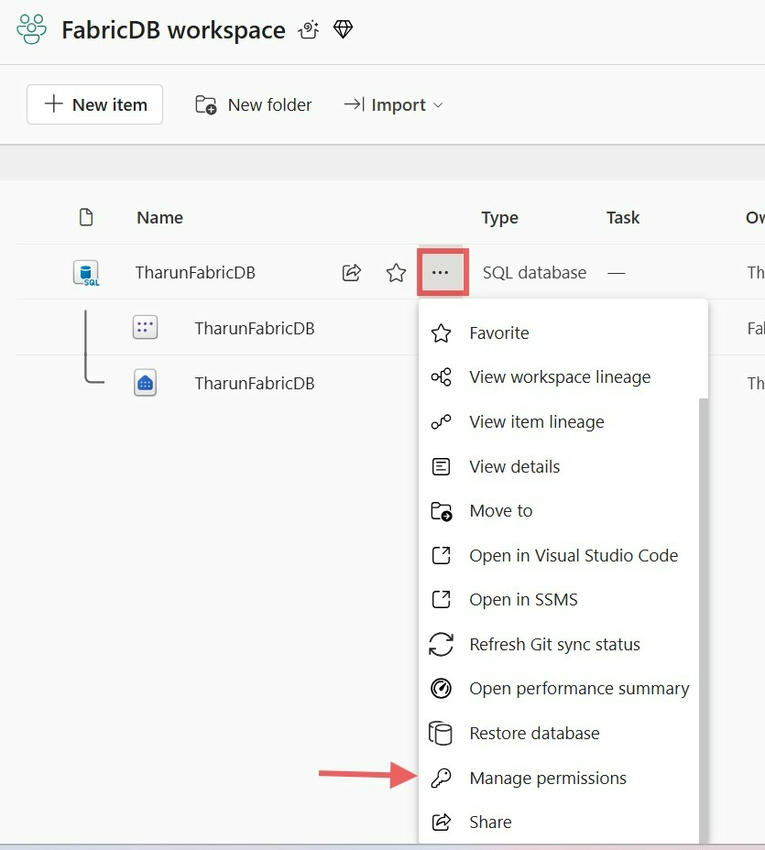The image size is (765, 850).
Task: Click the workspace avatar icon beside FabricDB workspace
Action: click(30, 29)
